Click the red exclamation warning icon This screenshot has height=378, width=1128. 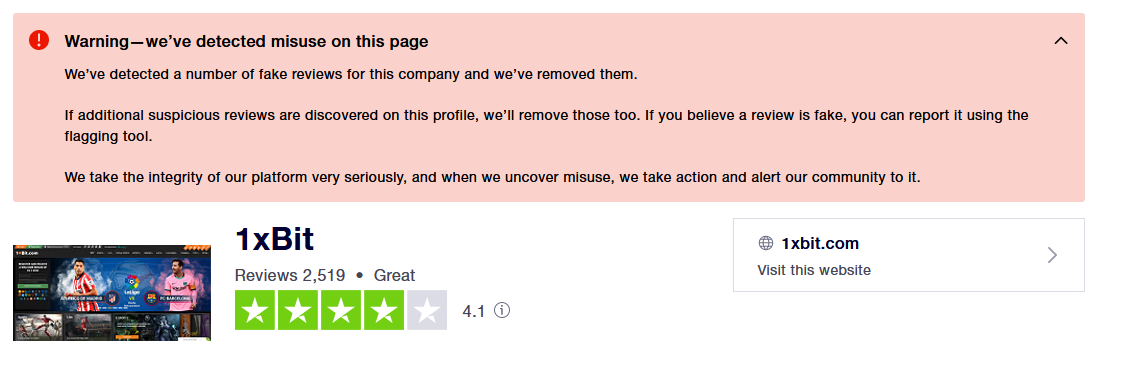click(39, 40)
